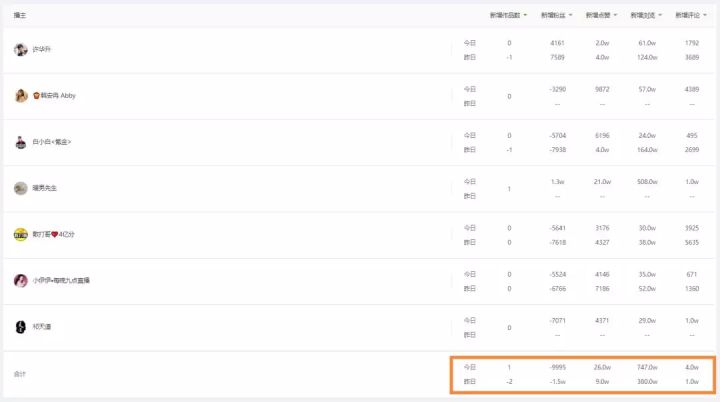The height and width of the screenshot is (402, 720).
Task: Click 祁天道's black profile avatar
Action: 21,327
